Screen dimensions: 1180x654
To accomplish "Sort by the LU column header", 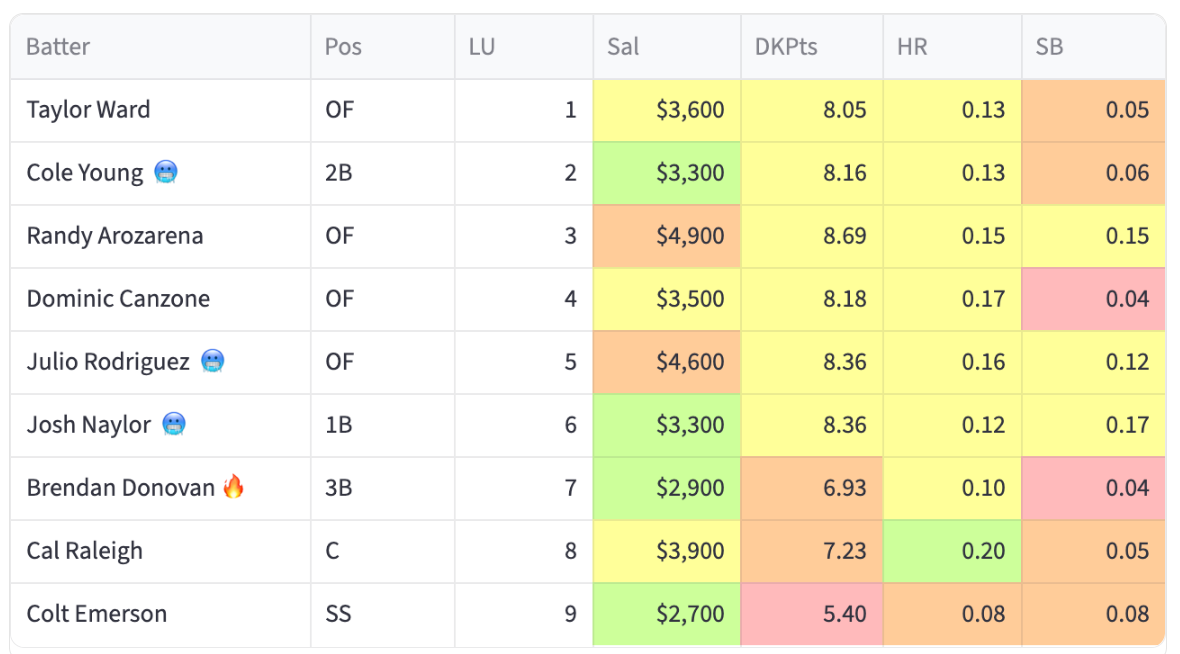I will click(482, 47).
